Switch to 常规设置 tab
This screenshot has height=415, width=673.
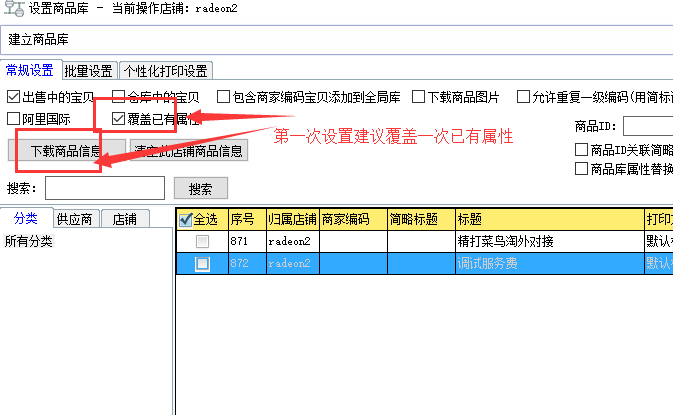click(x=31, y=70)
